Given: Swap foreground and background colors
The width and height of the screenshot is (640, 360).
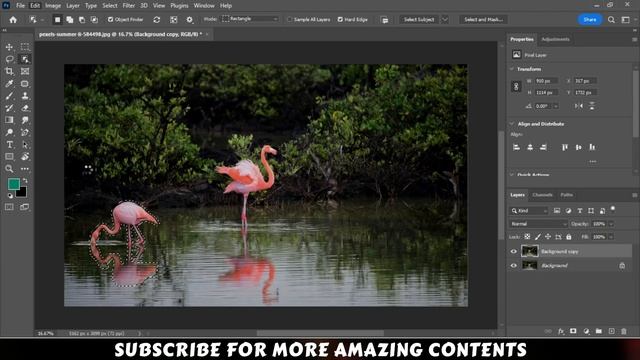Looking at the screenshot, I should pos(25,180).
